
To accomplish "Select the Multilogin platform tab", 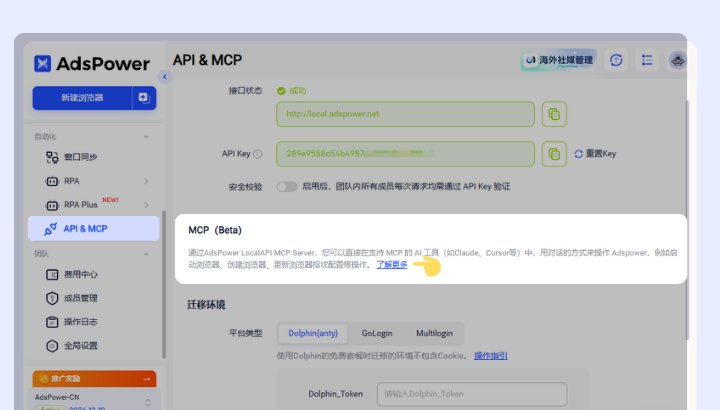I will (x=434, y=333).
